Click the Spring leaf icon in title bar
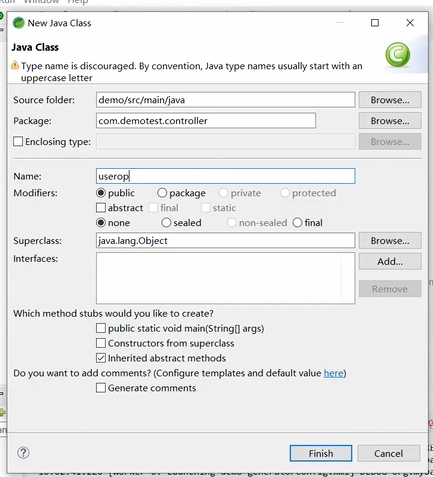Image resolution: width=433 pixels, height=477 pixels. [18, 23]
